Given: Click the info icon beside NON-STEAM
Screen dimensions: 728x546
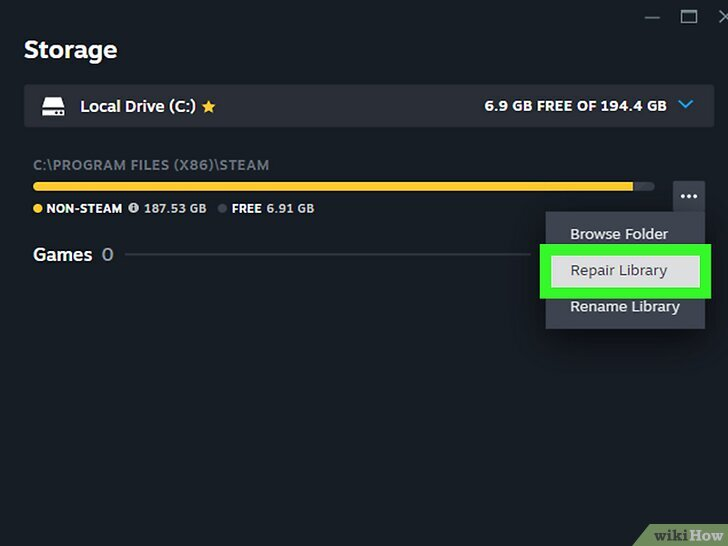Looking at the screenshot, I should click(x=134, y=208).
